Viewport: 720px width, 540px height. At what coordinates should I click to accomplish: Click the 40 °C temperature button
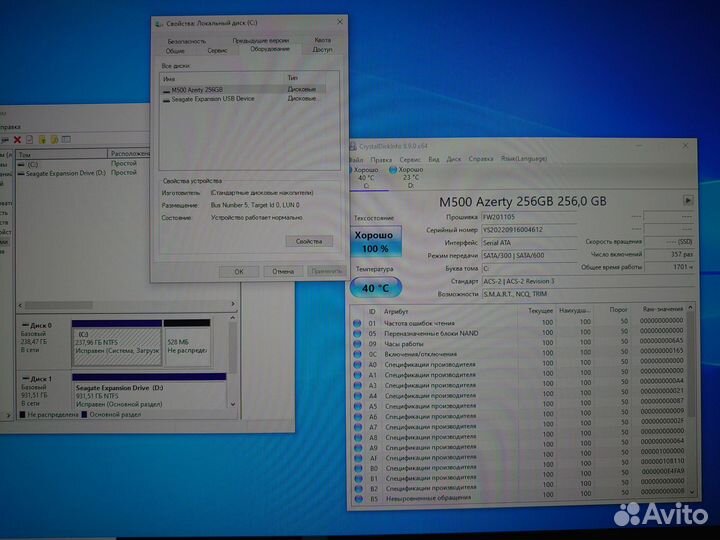(x=376, y=288)
